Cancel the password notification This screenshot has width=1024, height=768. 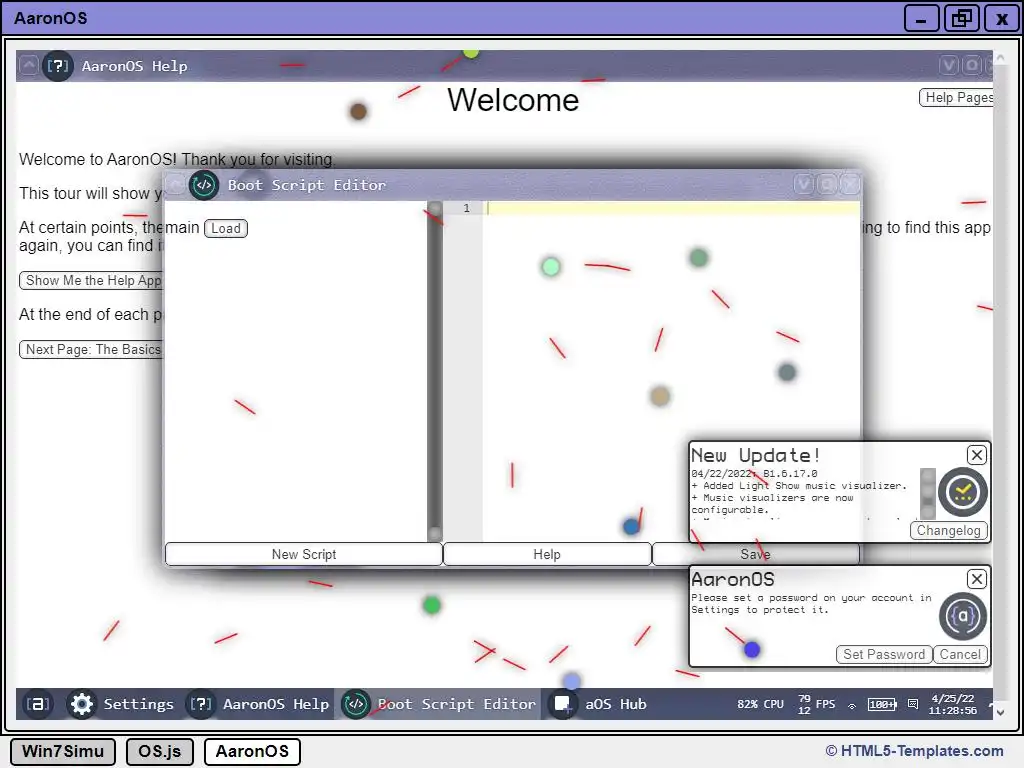tap(960, 654)
